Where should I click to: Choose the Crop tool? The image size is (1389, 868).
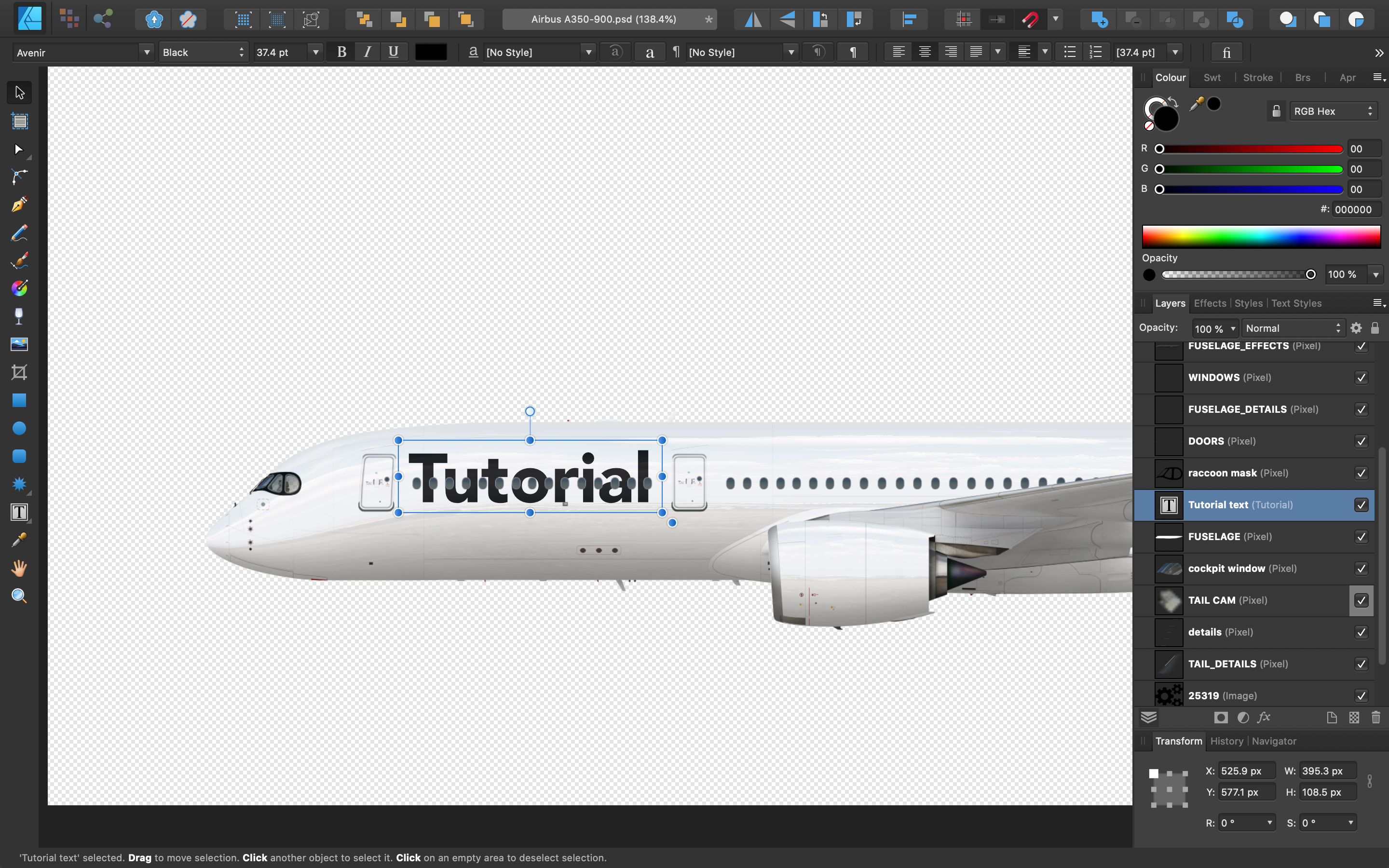(x=19, y=373)
